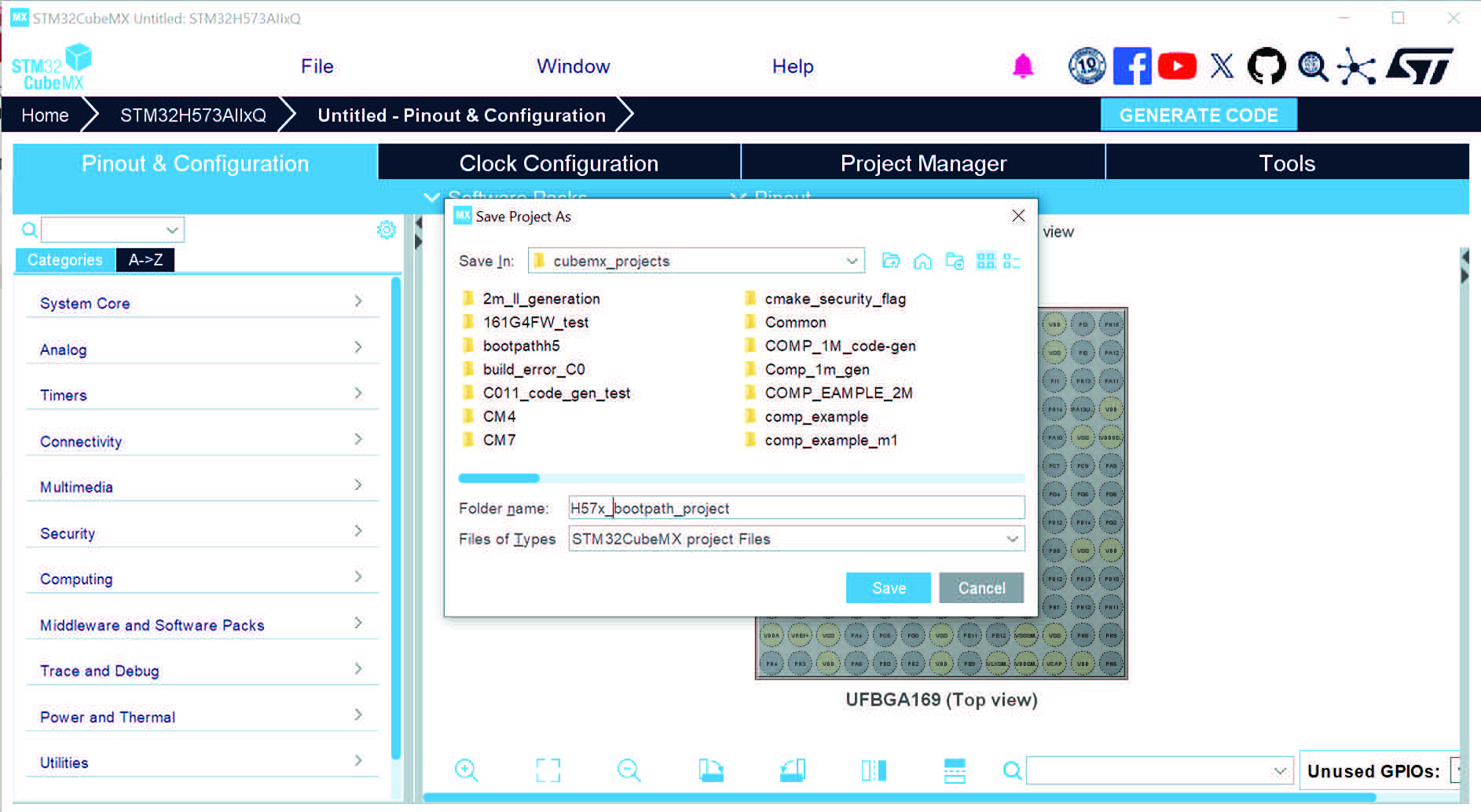This screenshot has width=1481, height=812.
Task: Expand the Connectivity category
Action: [202, 441]
